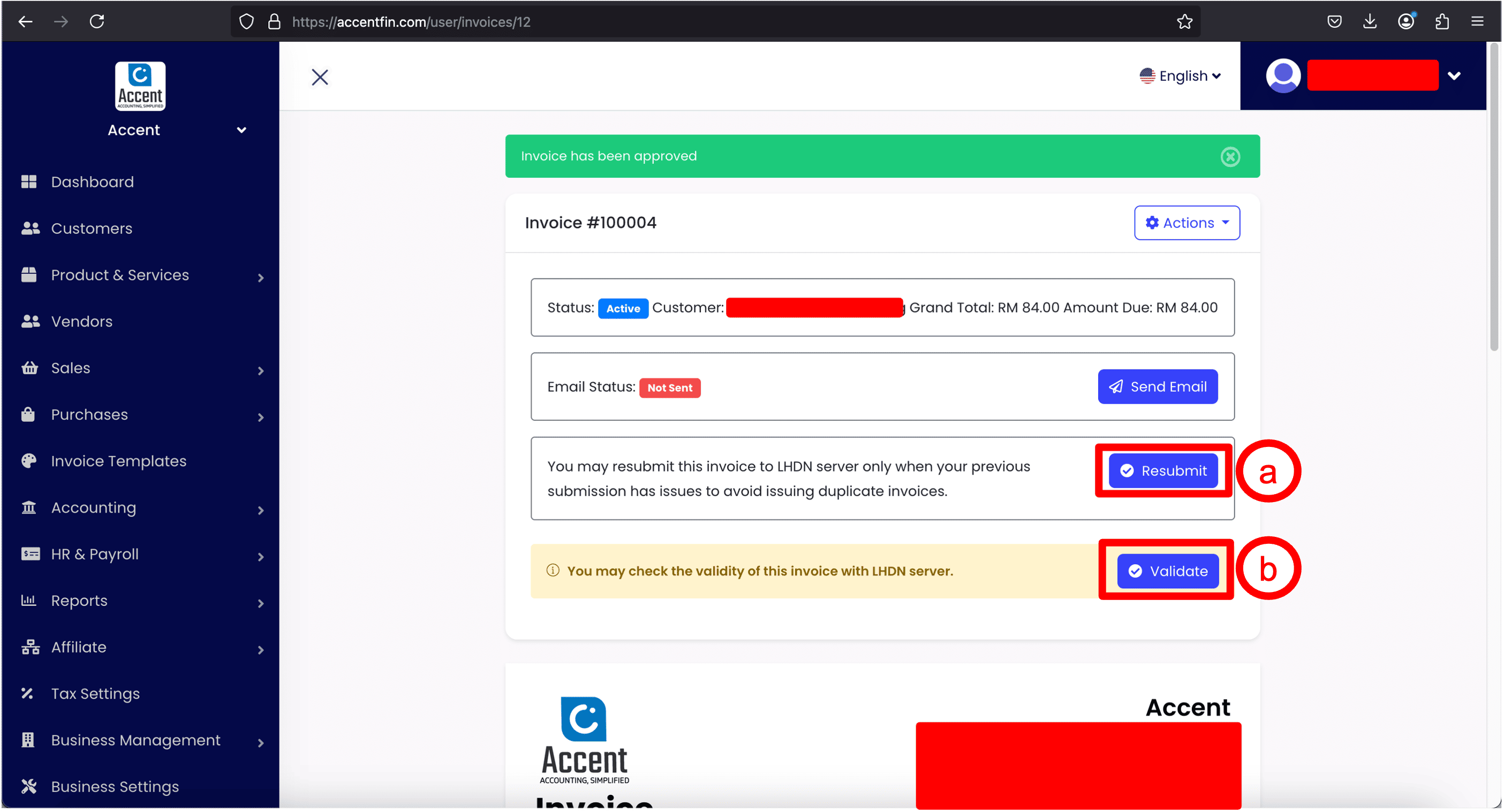Image resolution: width=1504 pixels, height=812 pixels.
Task: Click the Dashboard grid icon in sidebar
Action: tap(28, 181)
